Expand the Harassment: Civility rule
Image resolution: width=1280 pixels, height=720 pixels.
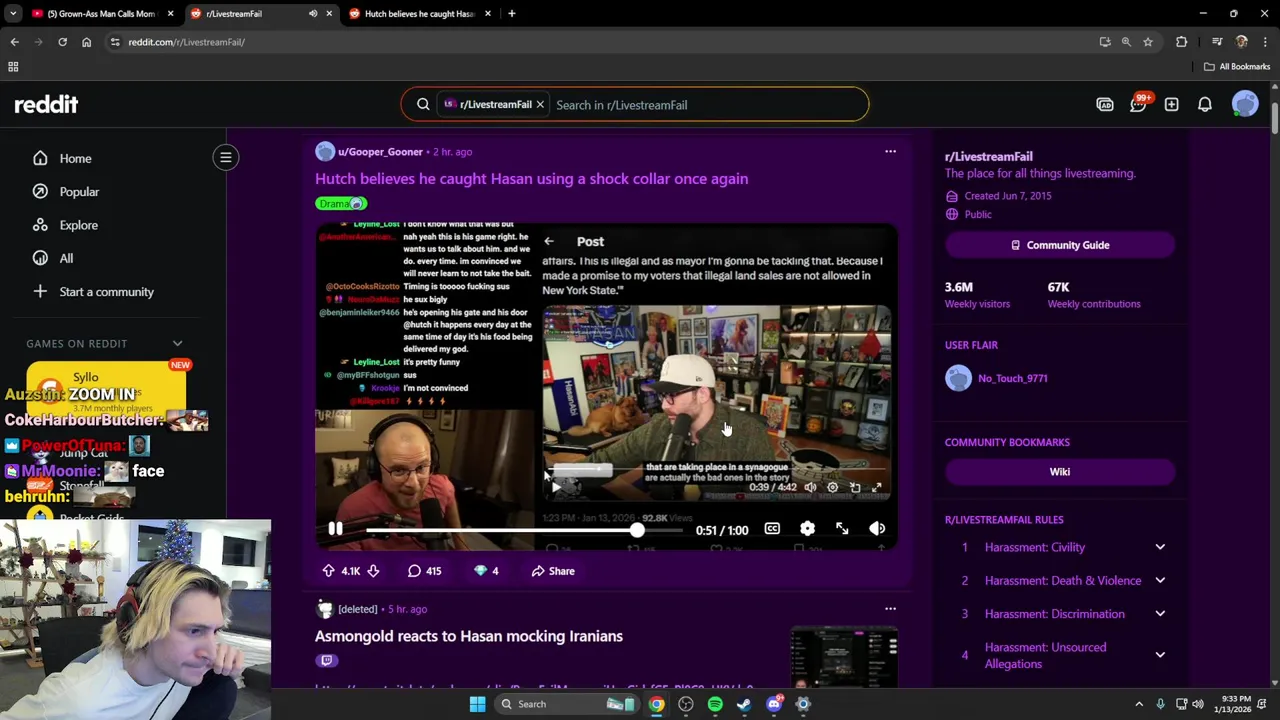point(1160,547)
